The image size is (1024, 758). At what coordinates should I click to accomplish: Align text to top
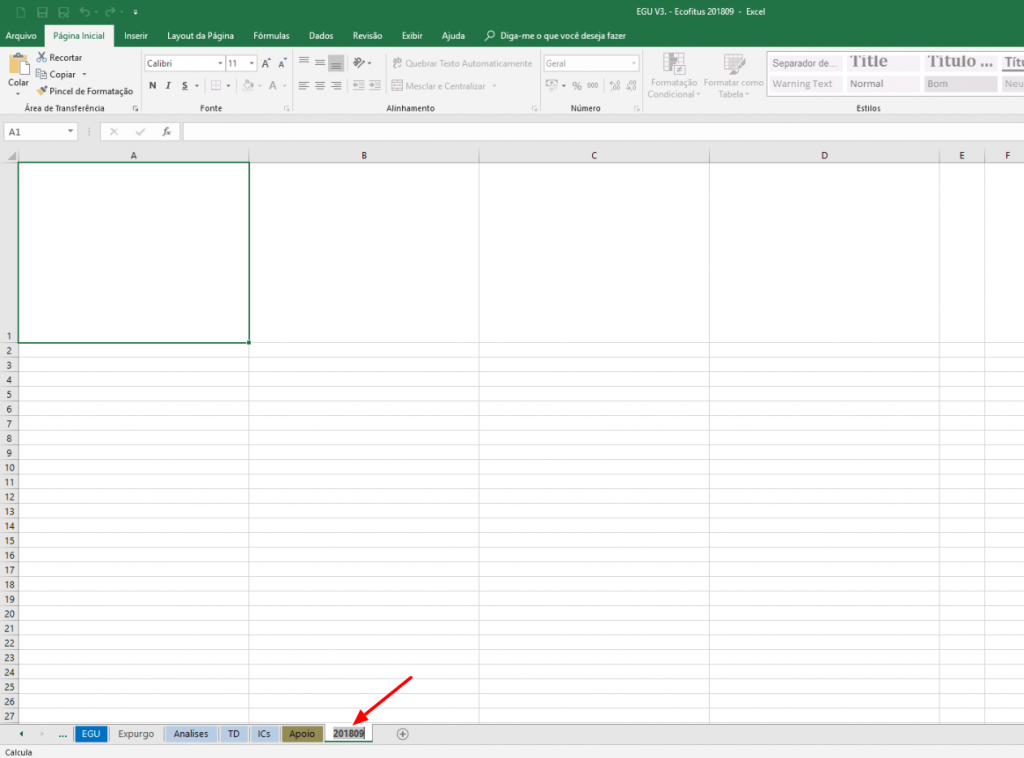(304, 63)
